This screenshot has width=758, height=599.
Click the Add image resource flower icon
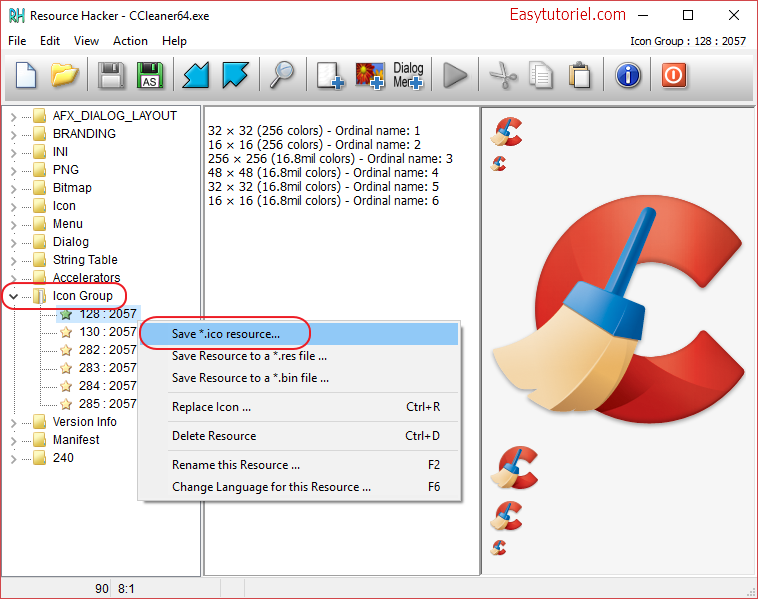[370, 75]
